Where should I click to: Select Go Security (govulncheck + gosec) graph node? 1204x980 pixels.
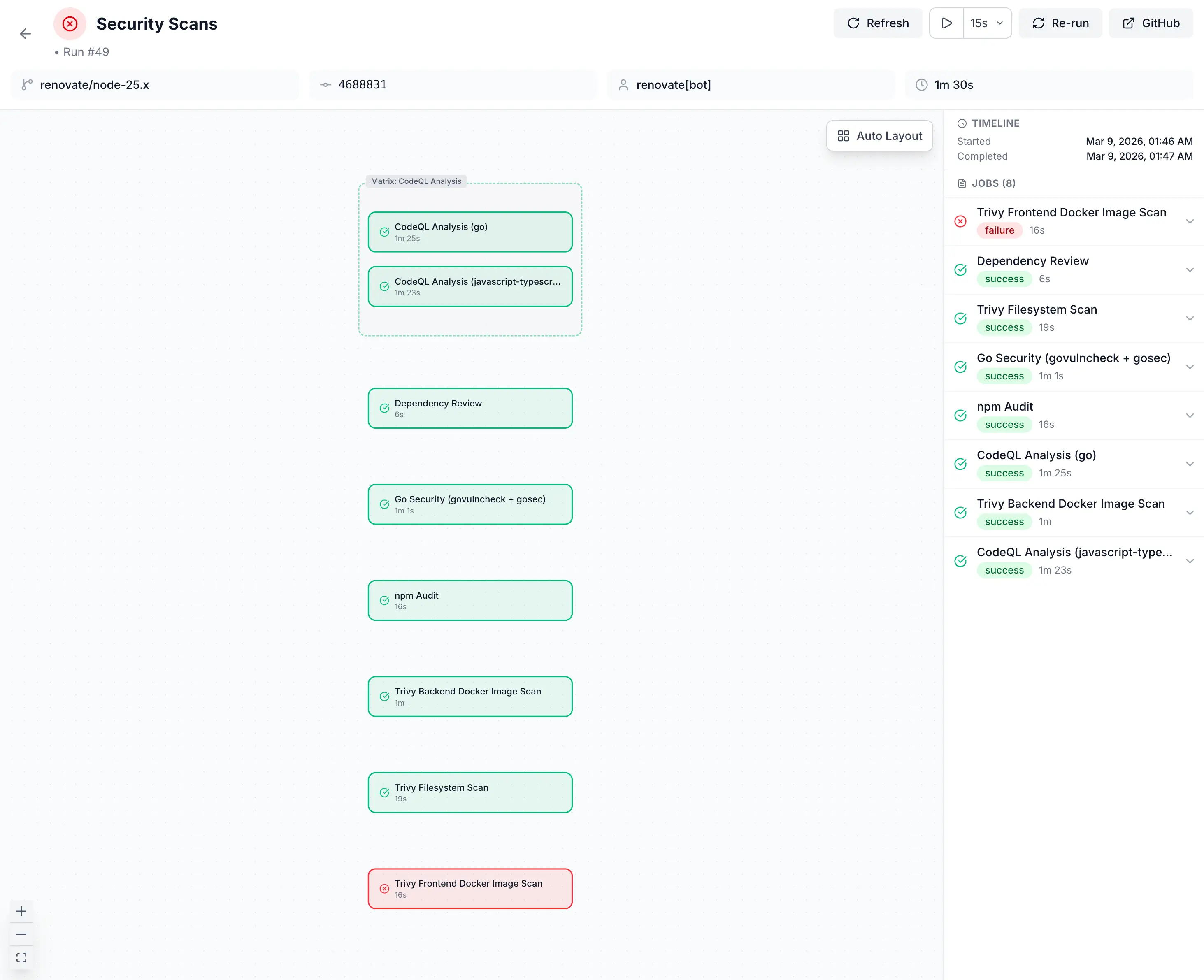tap(470, 505)
